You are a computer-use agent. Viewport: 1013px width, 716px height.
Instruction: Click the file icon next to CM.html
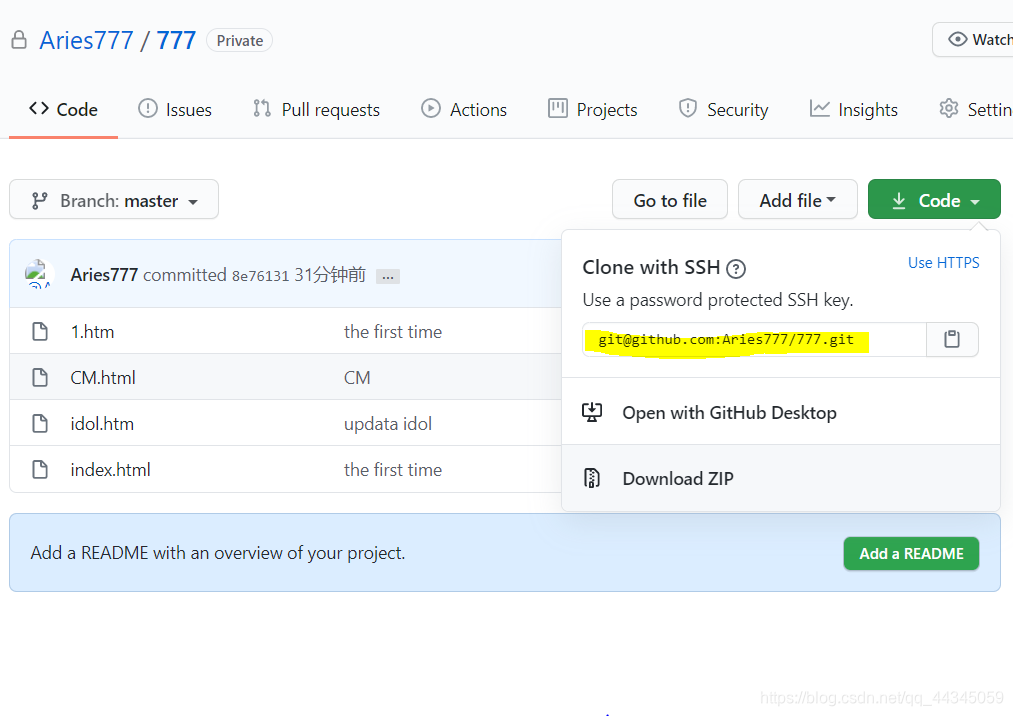click(x=40, y=377)
